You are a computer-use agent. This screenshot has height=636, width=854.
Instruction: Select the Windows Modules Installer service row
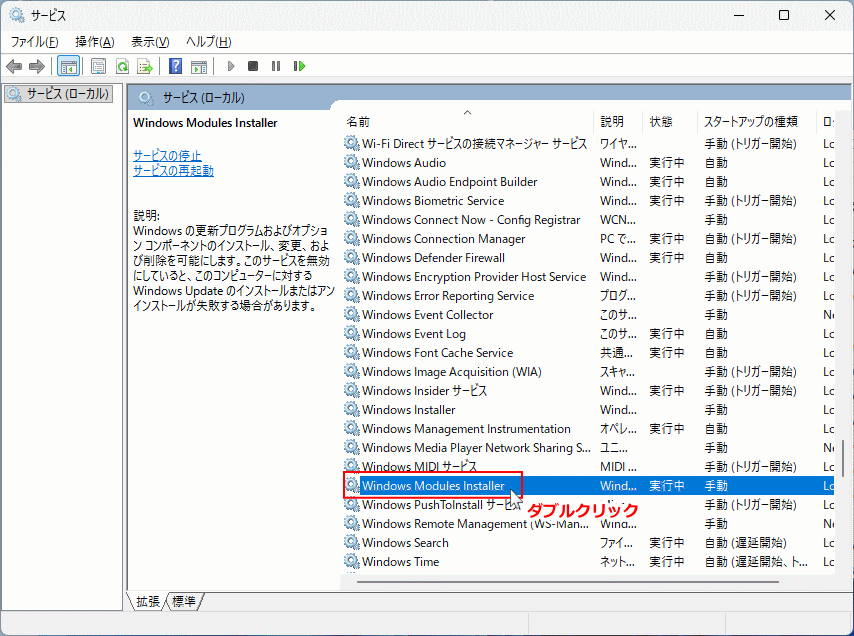pos(589,485)
